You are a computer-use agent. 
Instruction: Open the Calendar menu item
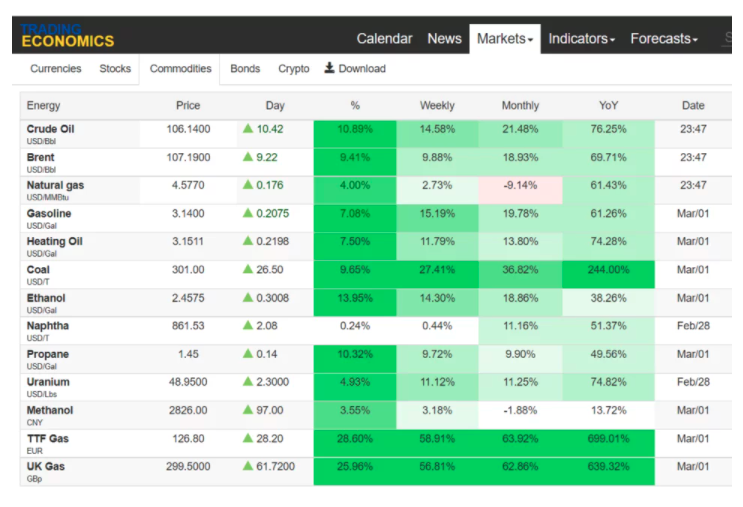click(384, 39)
